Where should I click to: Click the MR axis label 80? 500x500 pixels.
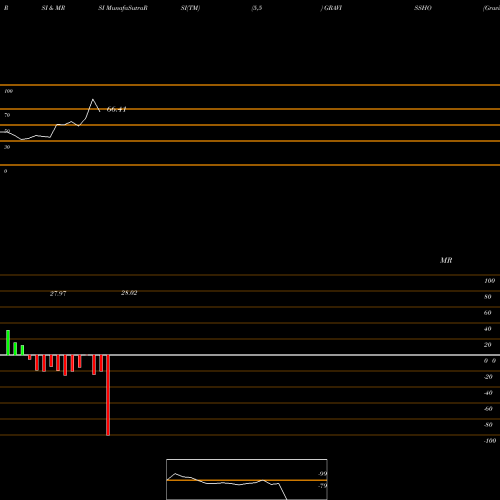[487, 297]
